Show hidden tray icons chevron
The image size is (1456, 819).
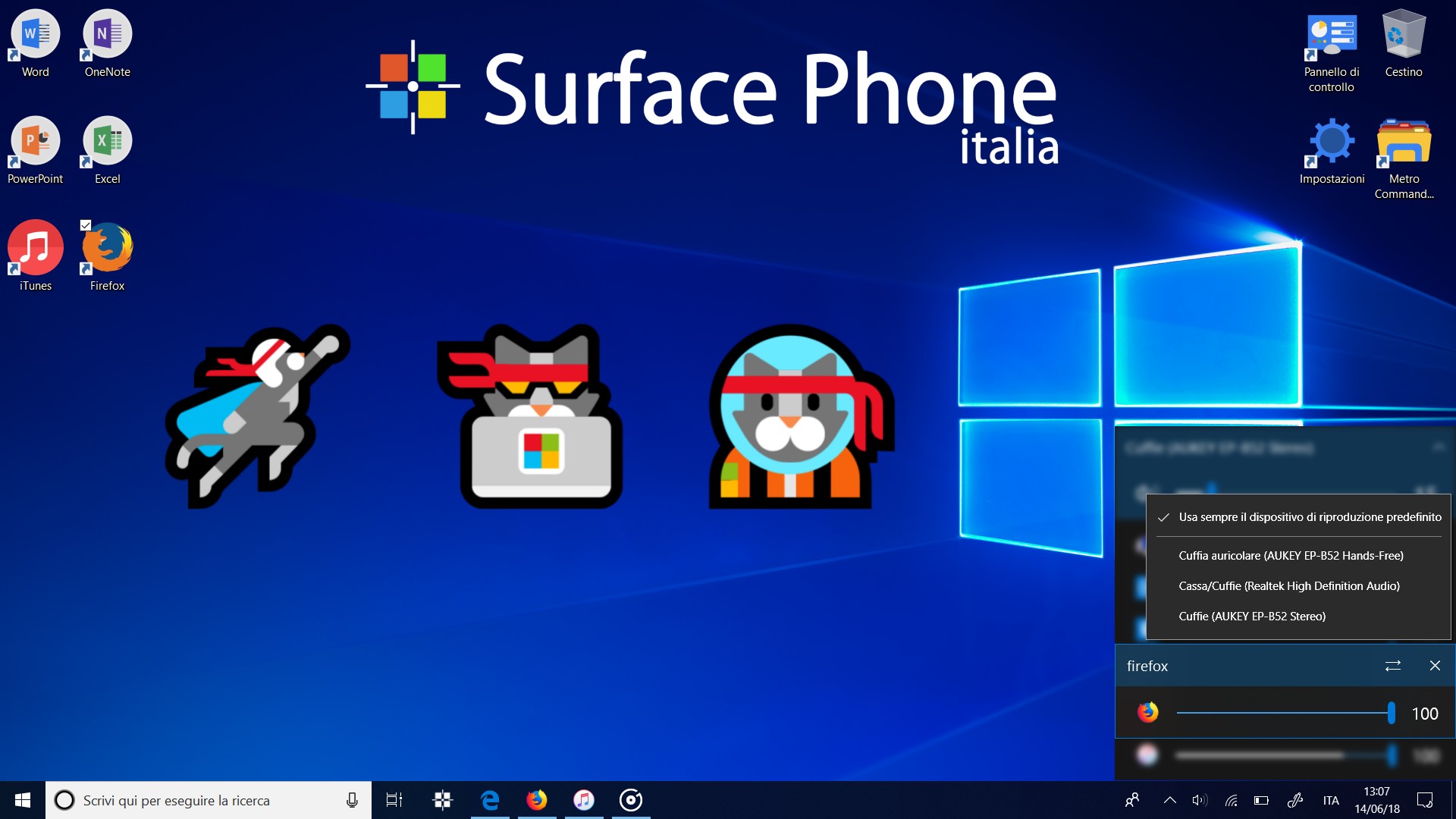pyautogui.click(x=1170, y=800)
